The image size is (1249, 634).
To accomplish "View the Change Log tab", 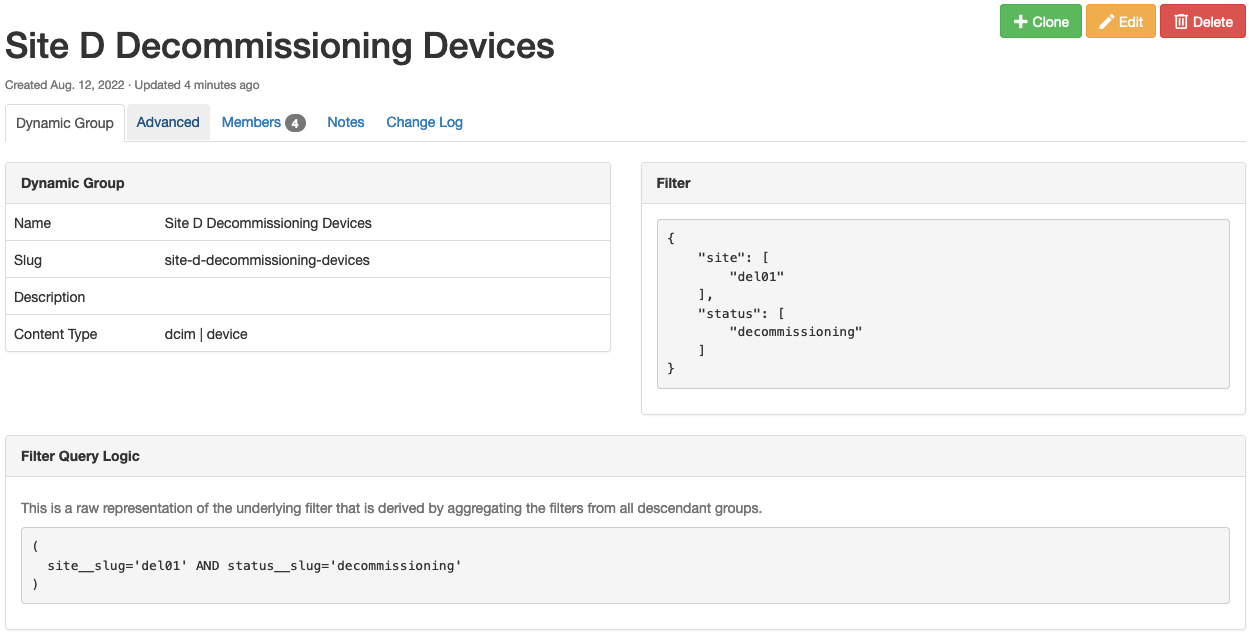I will tap(424, 122).
